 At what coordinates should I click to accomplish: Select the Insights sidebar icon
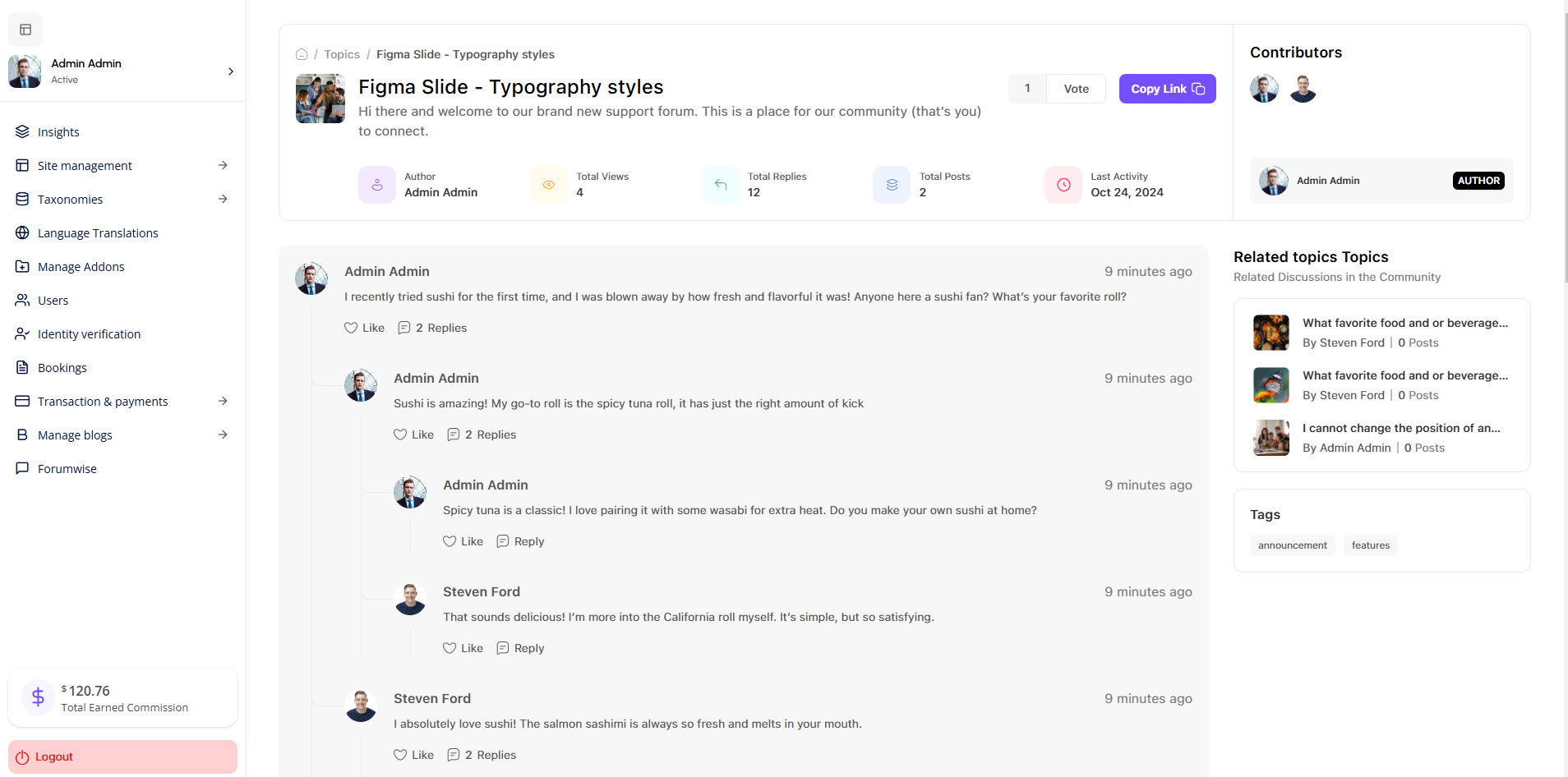pos(22,131)
